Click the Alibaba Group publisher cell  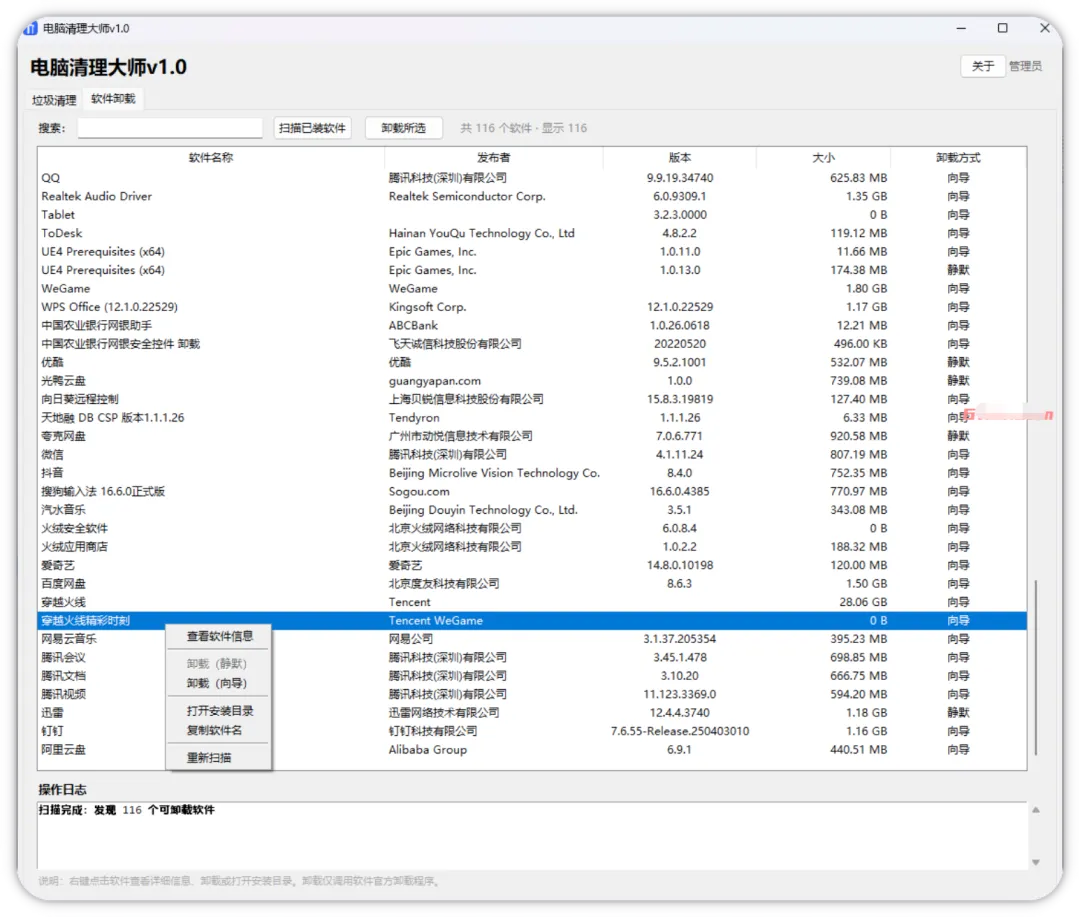[428, 750]
